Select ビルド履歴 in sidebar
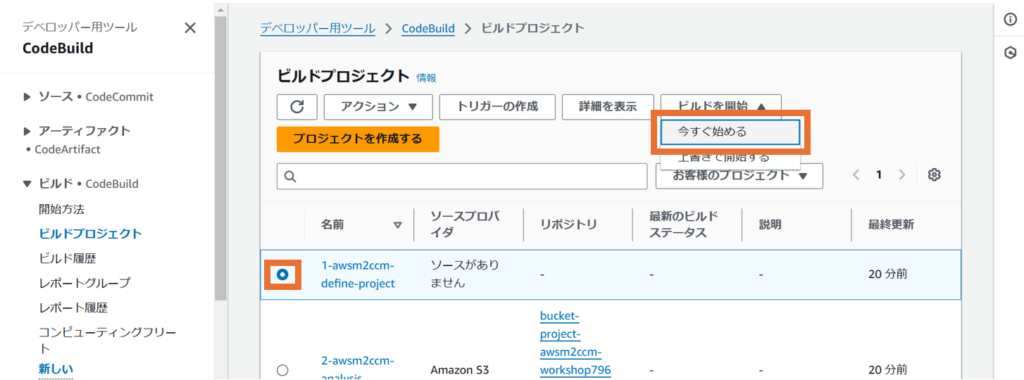The height and width of the screenshot is (380, 1024). (x=67, y=259)
